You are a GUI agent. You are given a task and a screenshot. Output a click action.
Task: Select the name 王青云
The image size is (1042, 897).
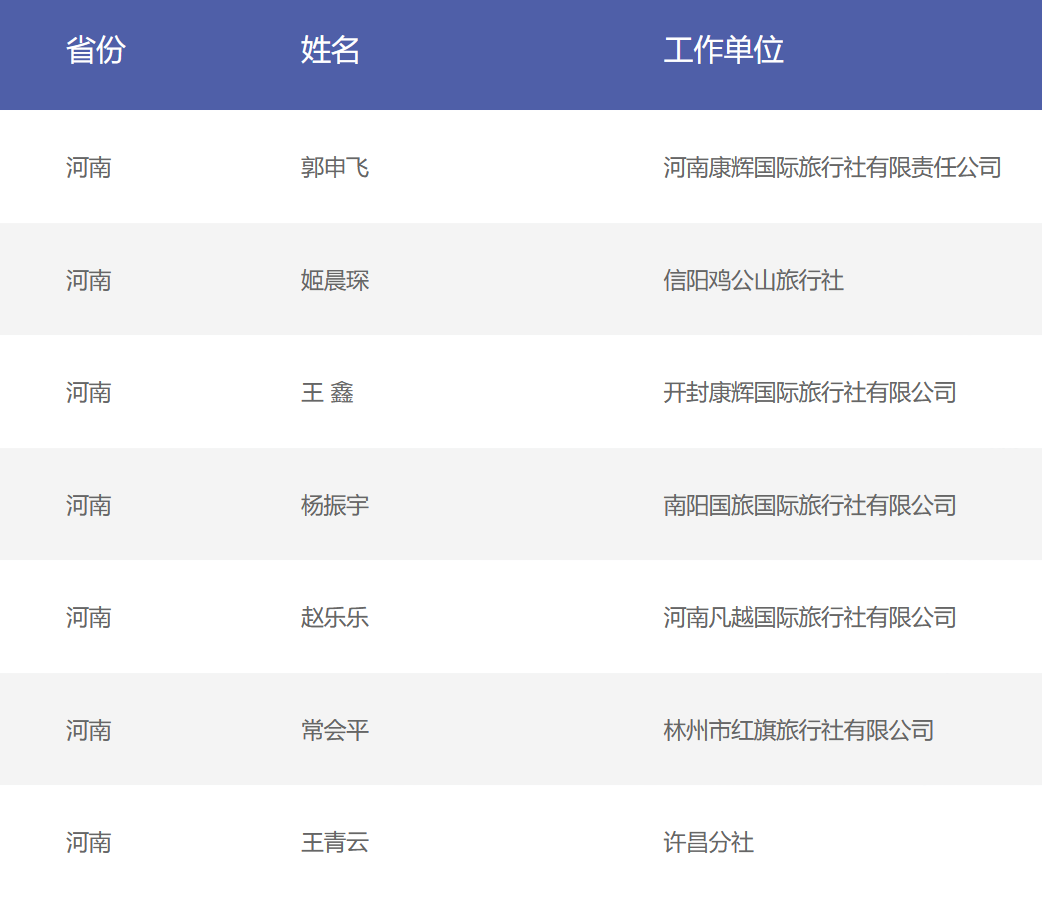point(335,843)
